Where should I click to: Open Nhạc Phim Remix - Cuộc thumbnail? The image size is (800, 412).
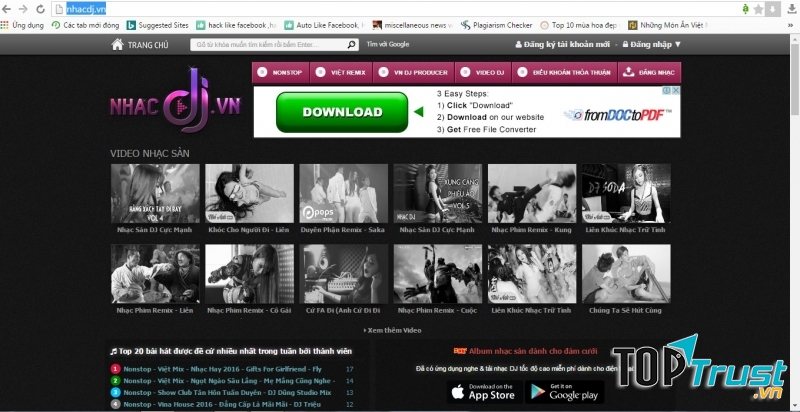pyautogui.click(x=437, y=274)
